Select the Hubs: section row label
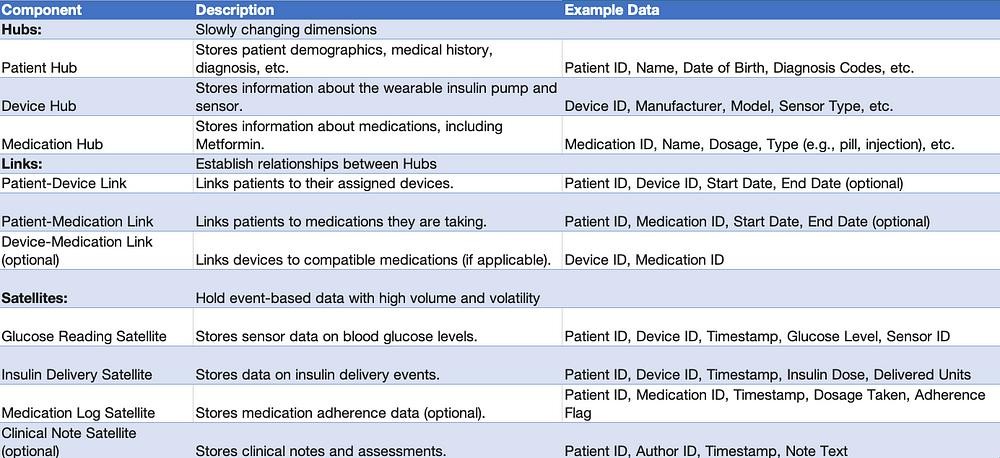The height and width of the screenshot is (458, 1000). coord(22,30)
